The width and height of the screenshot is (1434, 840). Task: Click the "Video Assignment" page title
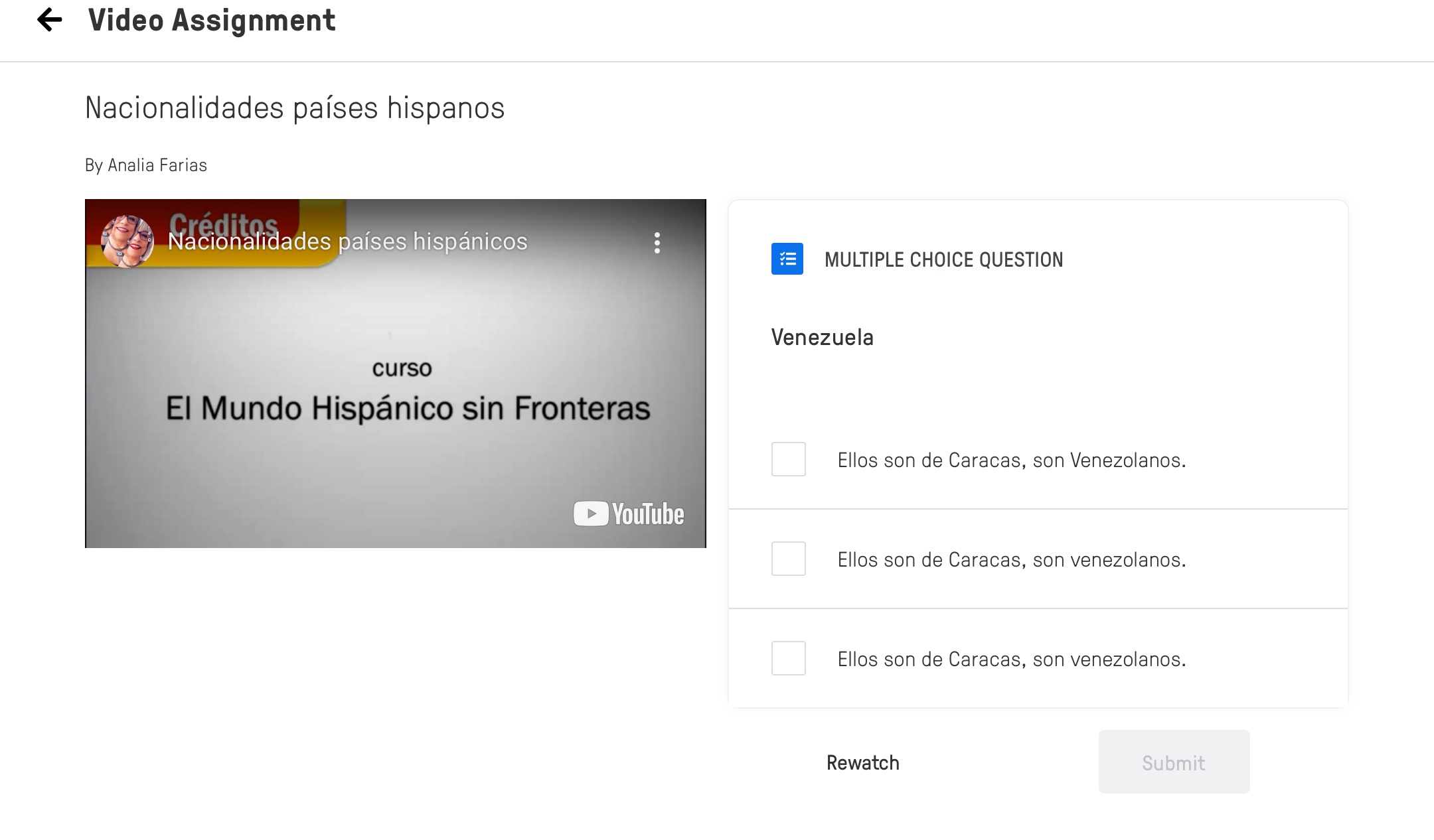(212, 20)
